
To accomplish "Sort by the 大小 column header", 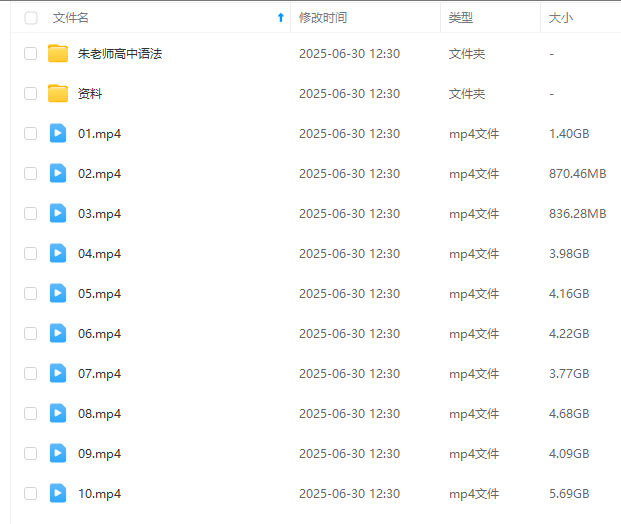I will 561,18.
